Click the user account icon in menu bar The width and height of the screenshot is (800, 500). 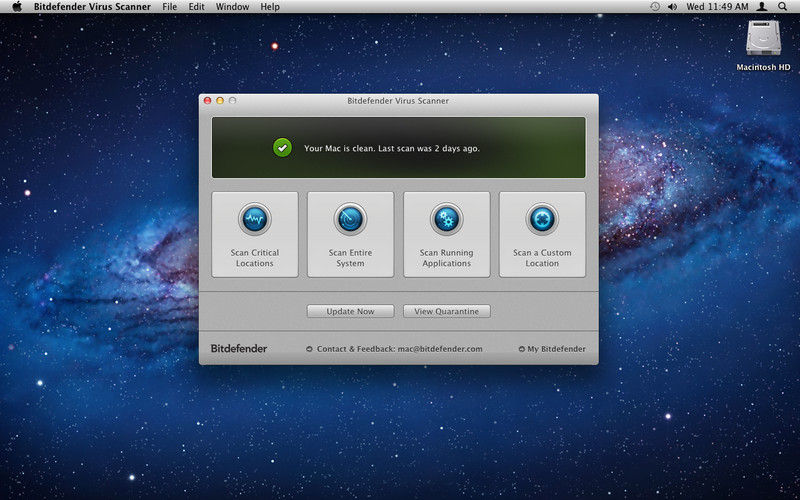[762, 7]
